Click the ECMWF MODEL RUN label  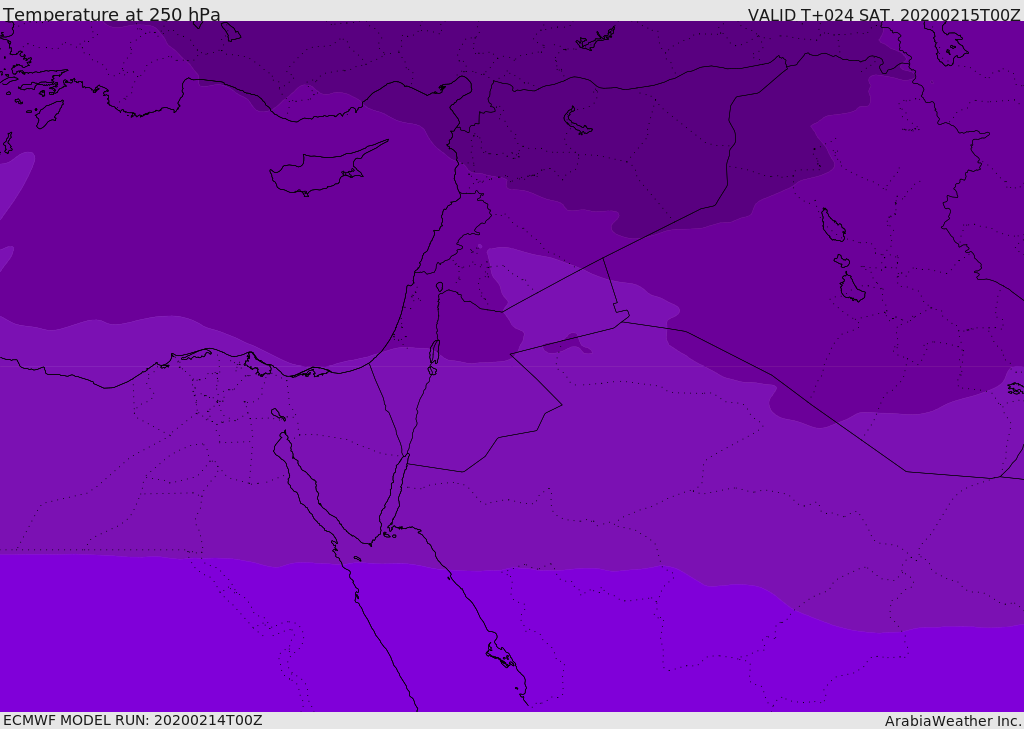[x=133, y=720]
